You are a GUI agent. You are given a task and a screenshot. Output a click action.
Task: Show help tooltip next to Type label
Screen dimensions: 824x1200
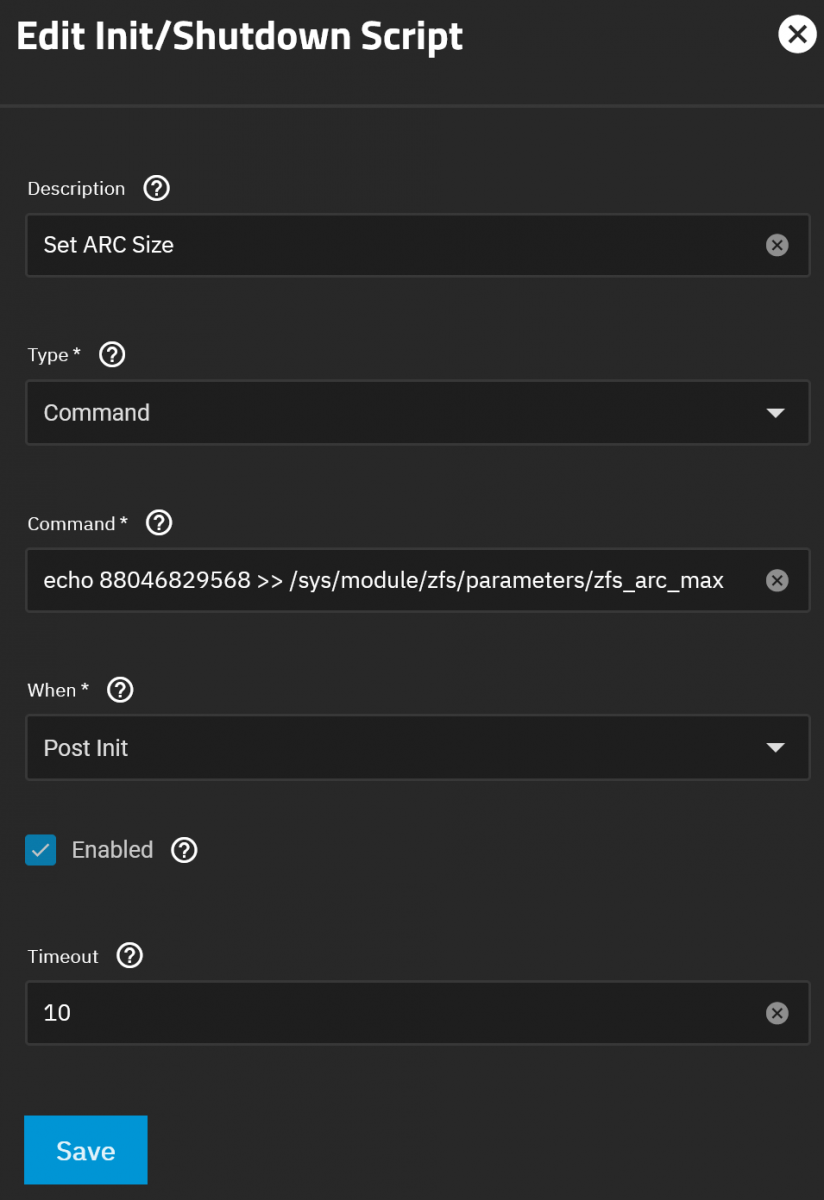(113, 354)
